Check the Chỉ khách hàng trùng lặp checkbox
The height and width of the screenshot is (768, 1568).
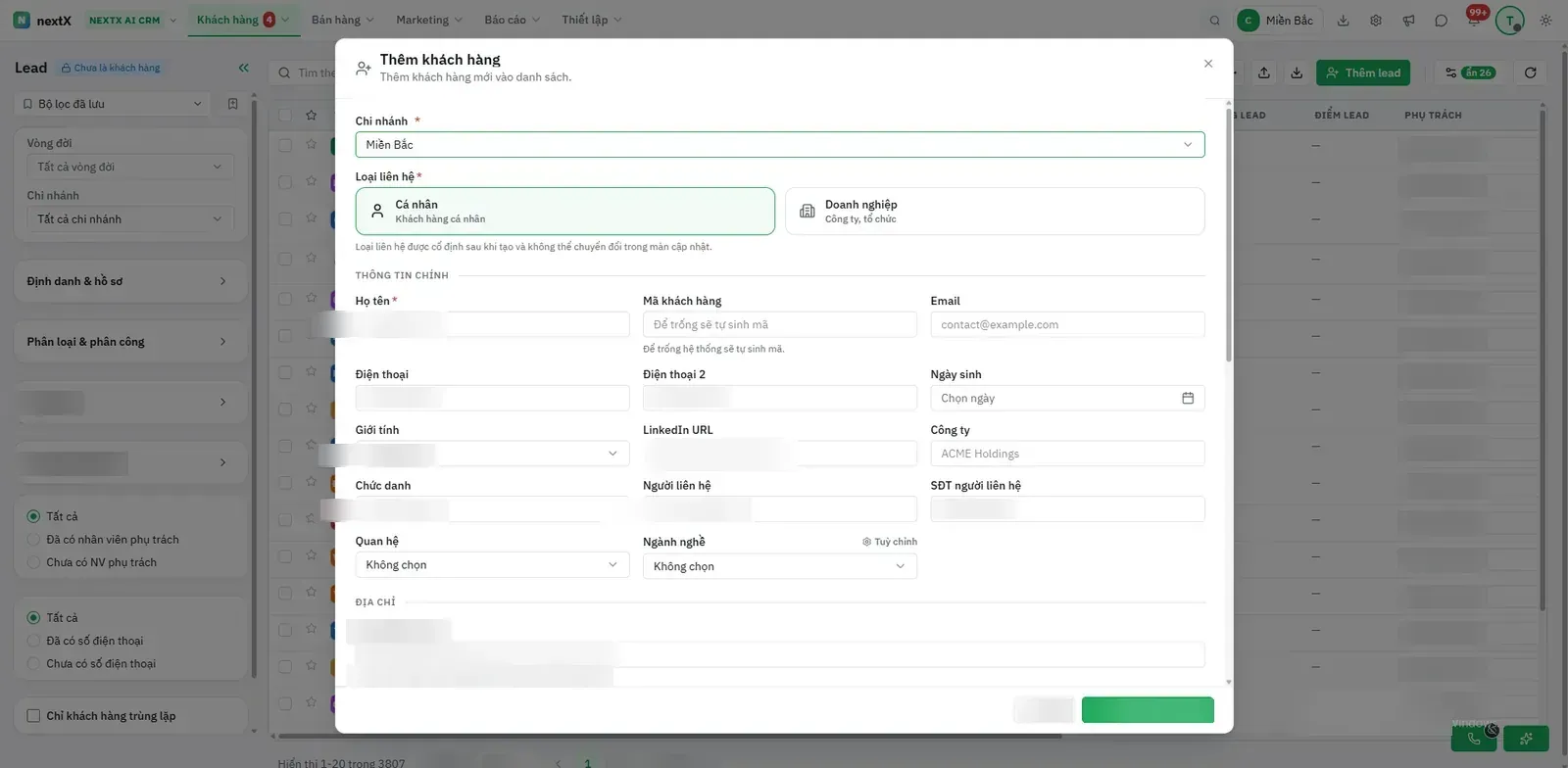(33, 716)
